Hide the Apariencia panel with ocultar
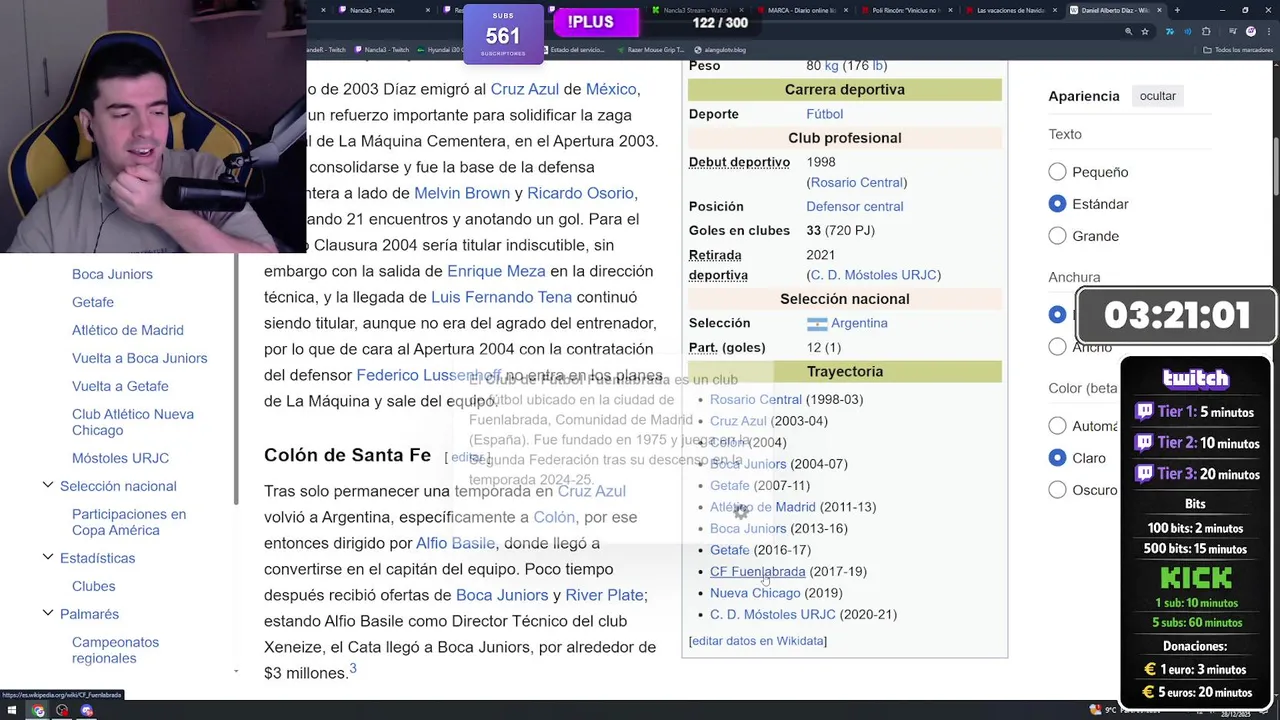This screenshot has height=720, width=1280. pyautogui.click(x=1157, y=96)
